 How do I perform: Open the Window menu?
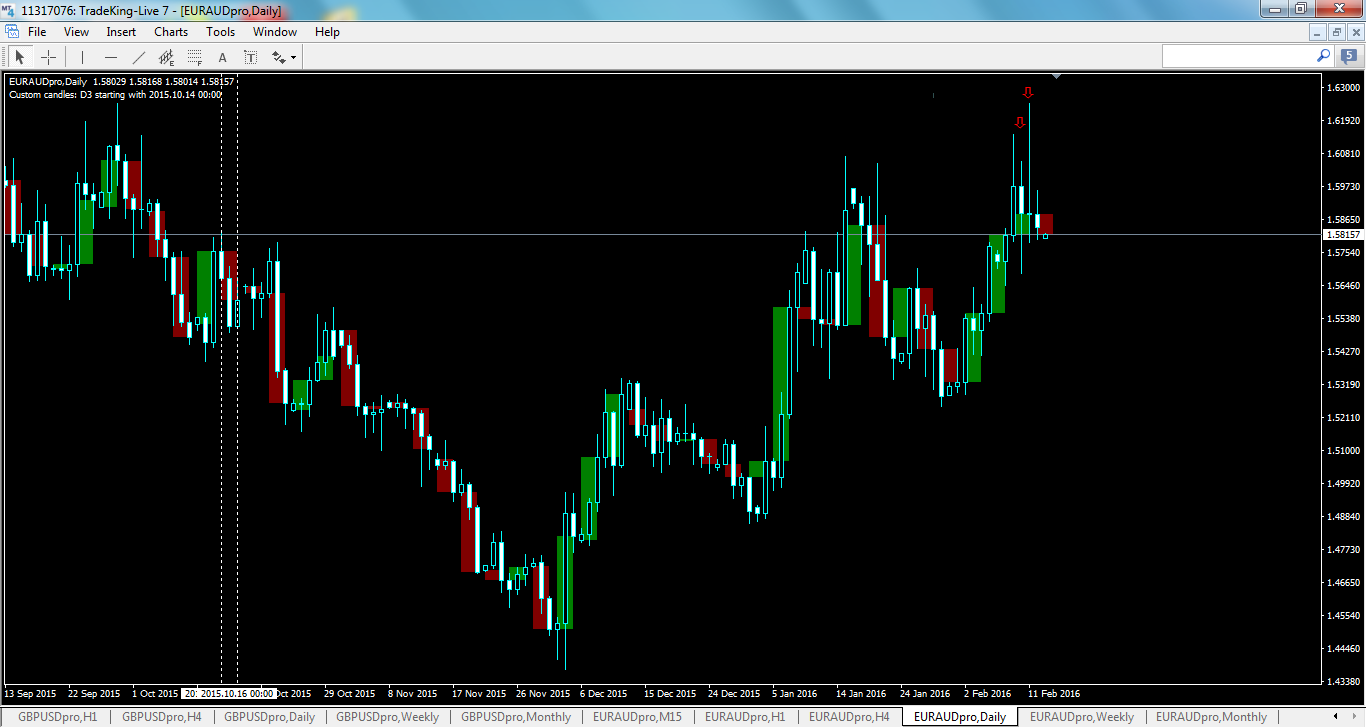(275, 32)
